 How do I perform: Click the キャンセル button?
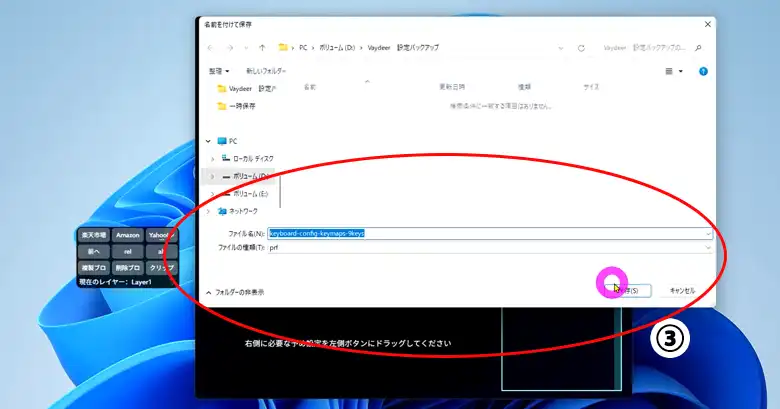pos(682,291)
